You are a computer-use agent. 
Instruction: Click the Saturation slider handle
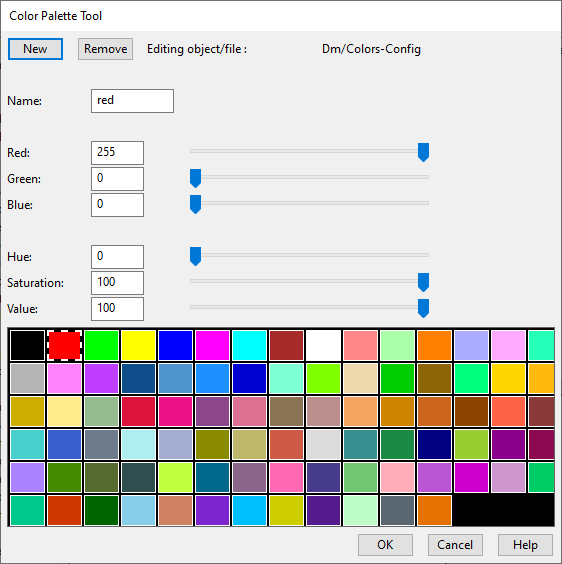tap(423, 282)
